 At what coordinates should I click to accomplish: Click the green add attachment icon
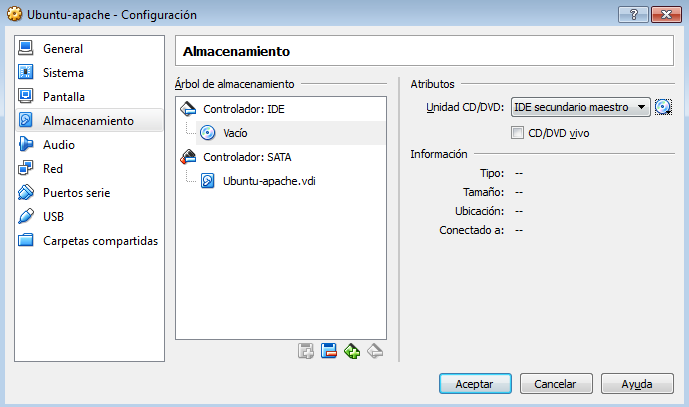[x=352, y=351]
